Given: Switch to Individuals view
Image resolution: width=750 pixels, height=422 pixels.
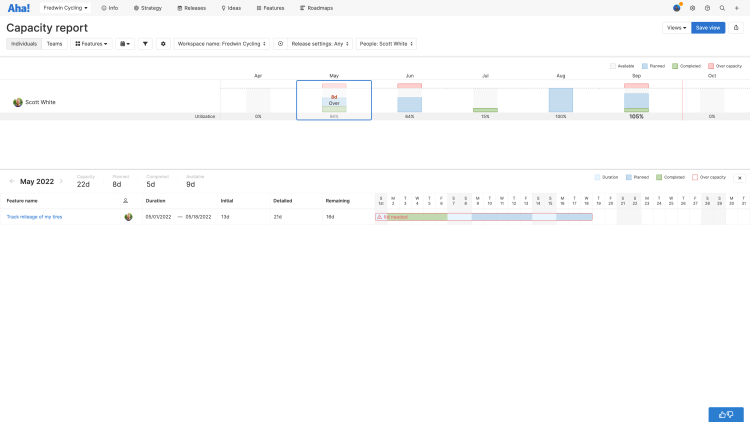Looking at the screenshot, I should point(24,44).
